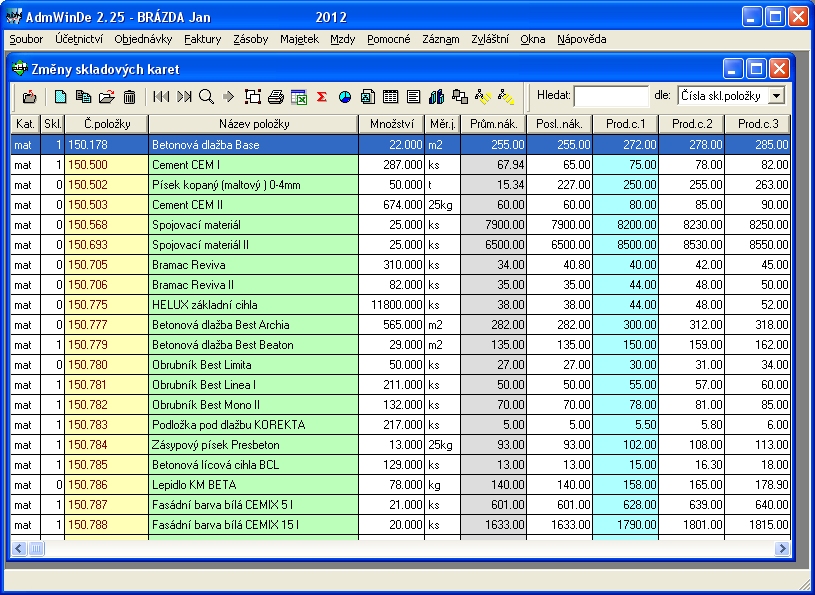Click the gray right-arrow toolbar icon
Image resolution: width=815 pixels, height=595 pixels.
tap(228, 97)
